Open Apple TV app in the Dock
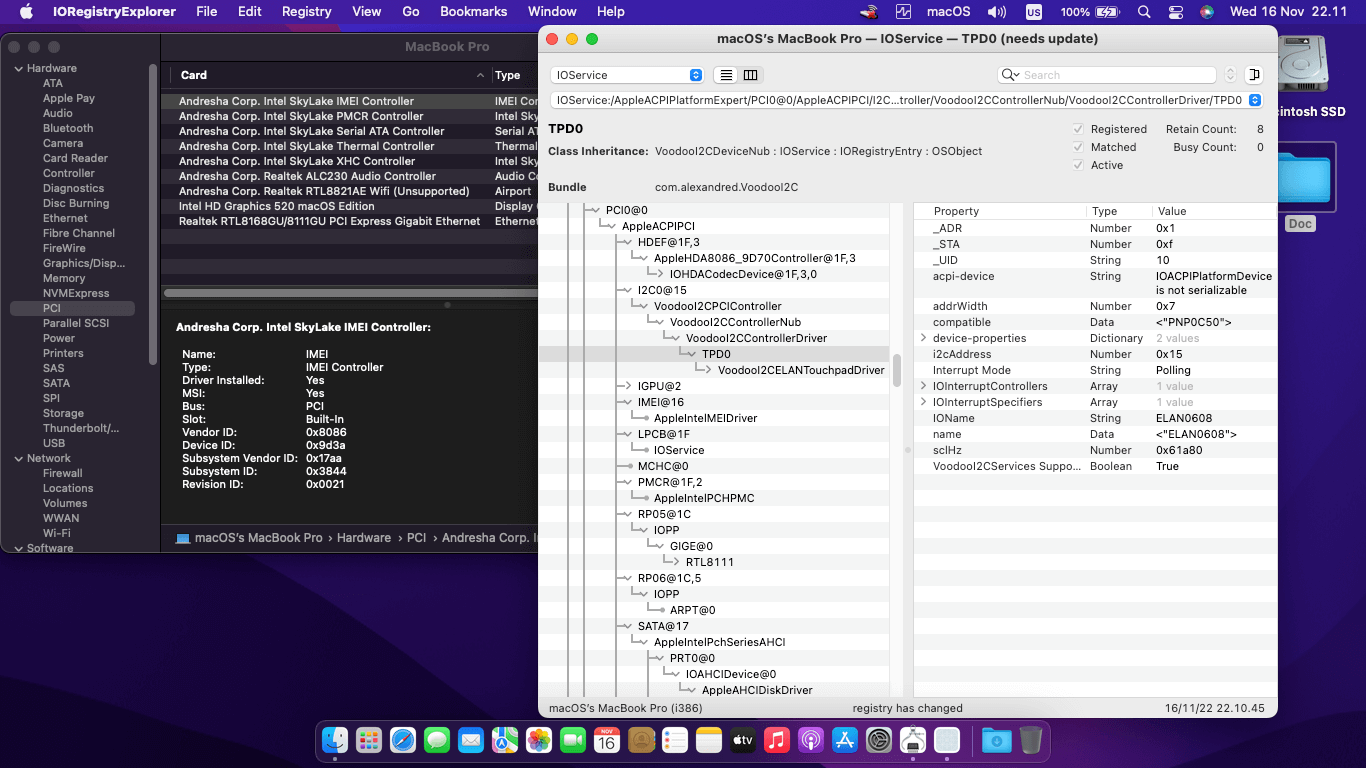 (743, 740)
